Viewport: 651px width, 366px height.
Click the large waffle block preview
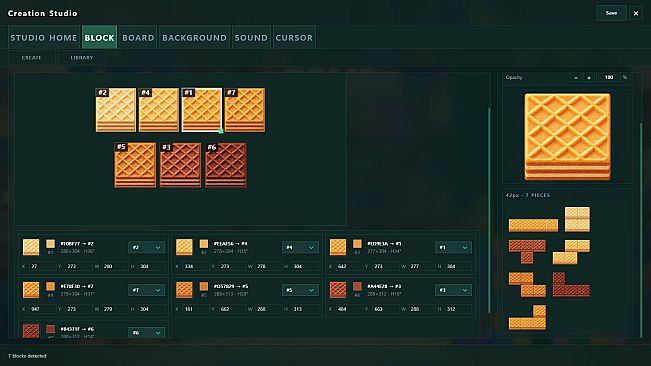pos(568,137)
